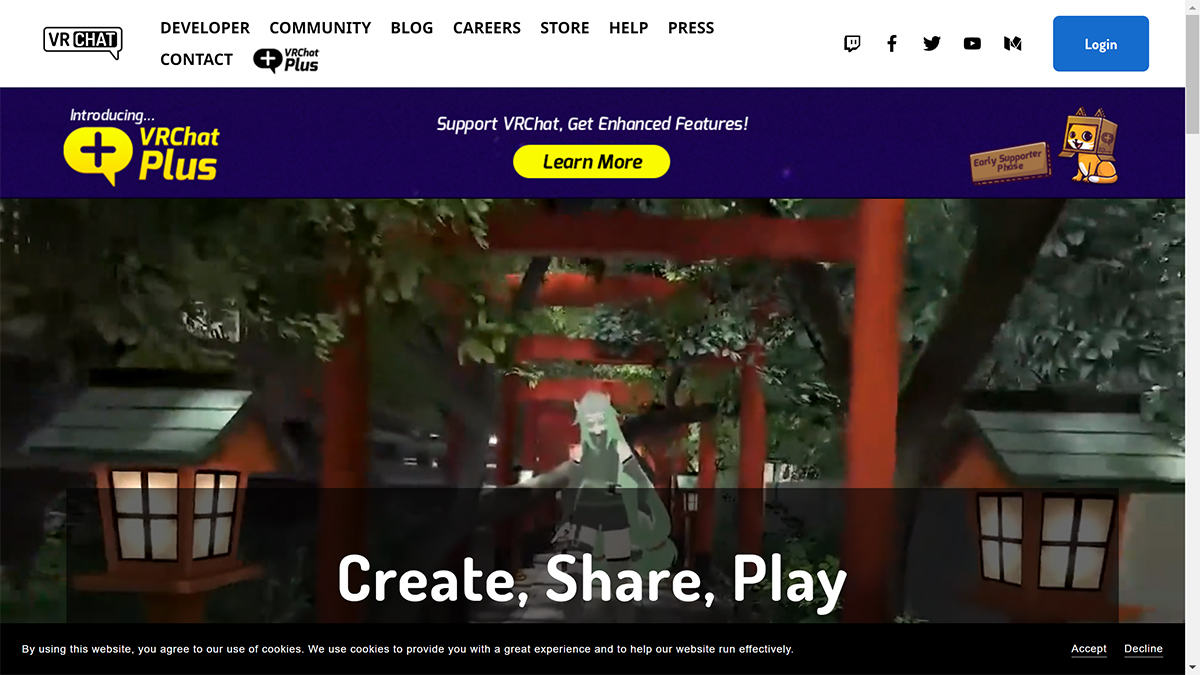Click the Early Supporter Phase ticket badge
The width and height of the screenshot is (1200, 675).
pos(1010,163)
